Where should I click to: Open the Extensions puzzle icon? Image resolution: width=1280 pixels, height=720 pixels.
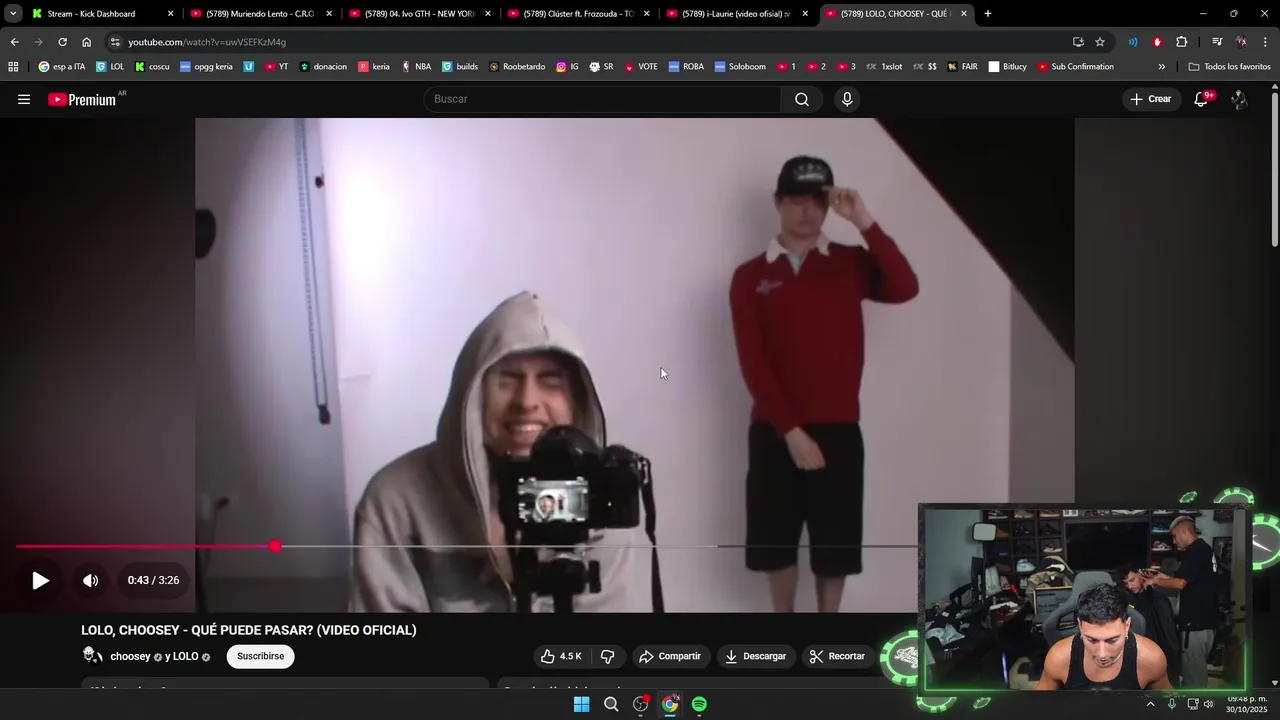(x=1182, y=42)
